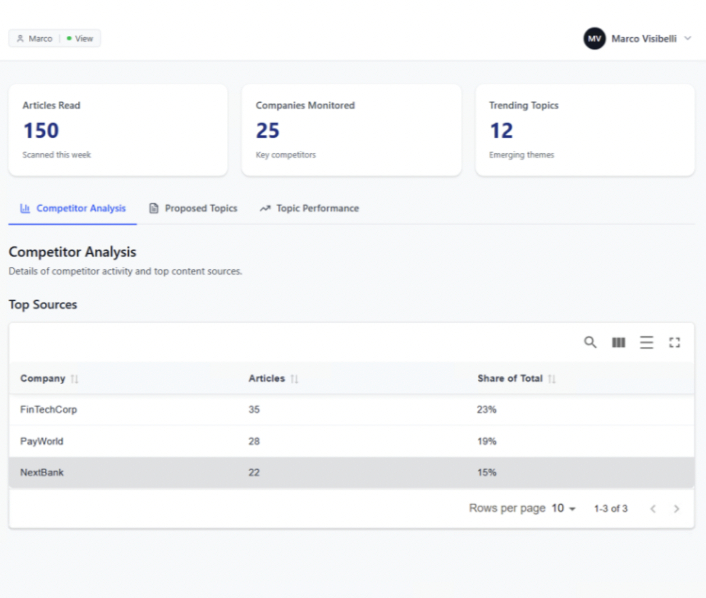The image size is (706, 598).
Task: Click the MV user avatar
Action: pos(595,38)
